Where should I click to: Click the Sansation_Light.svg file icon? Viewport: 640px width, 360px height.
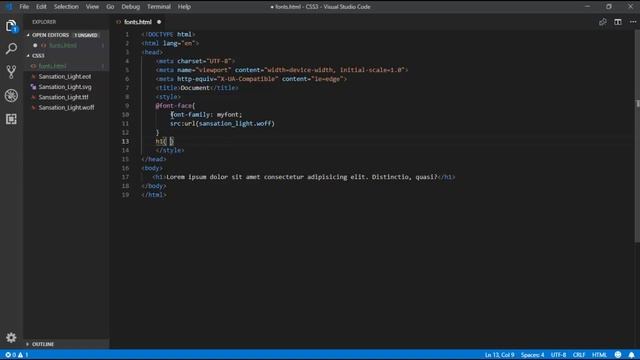[x=33, y=87]
